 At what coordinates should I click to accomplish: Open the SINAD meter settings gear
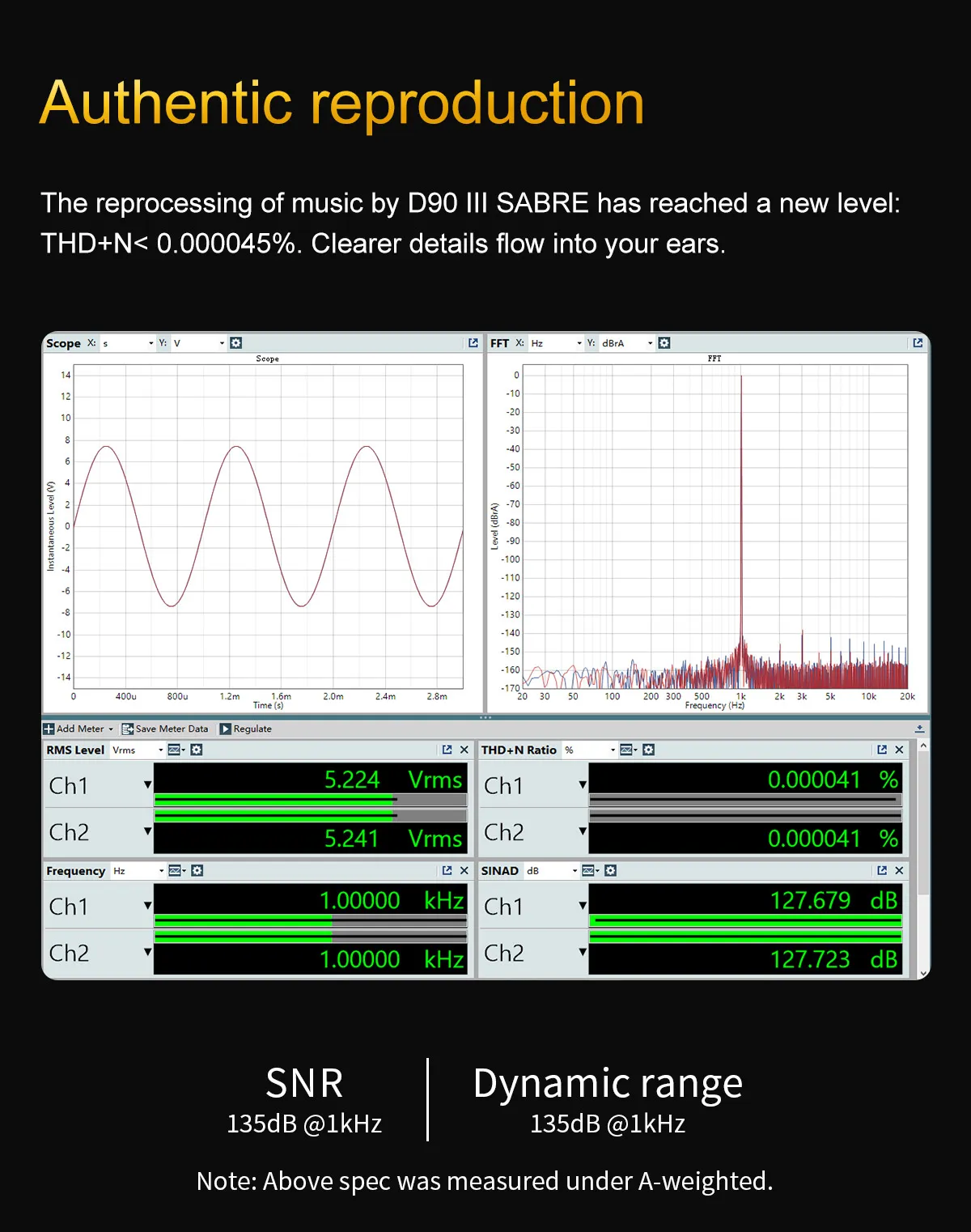pyautogui.click(x=611, y=870)
